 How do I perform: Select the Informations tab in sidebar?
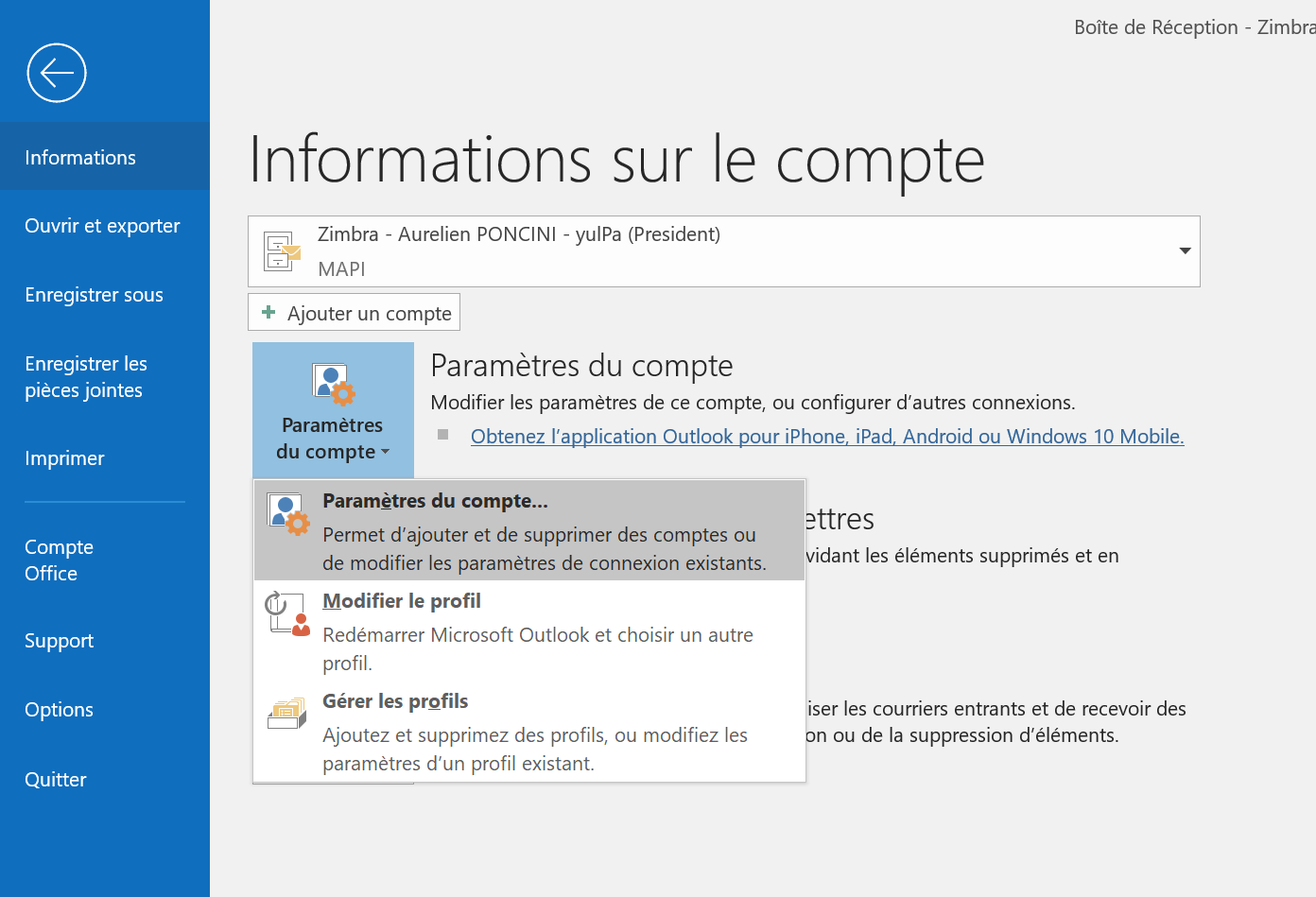pyautogui.click(x=105, y=157)
